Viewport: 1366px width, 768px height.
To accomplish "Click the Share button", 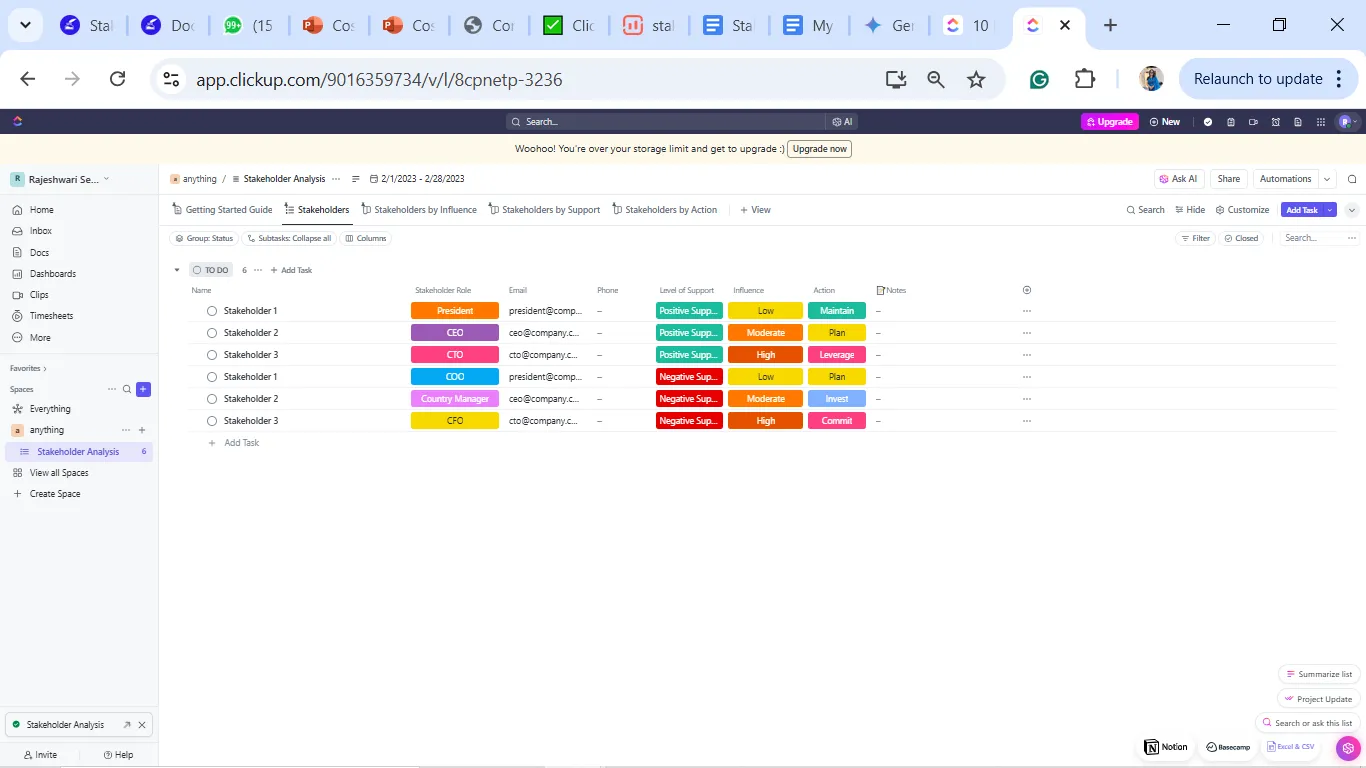I will click(x=1229, y=179).
